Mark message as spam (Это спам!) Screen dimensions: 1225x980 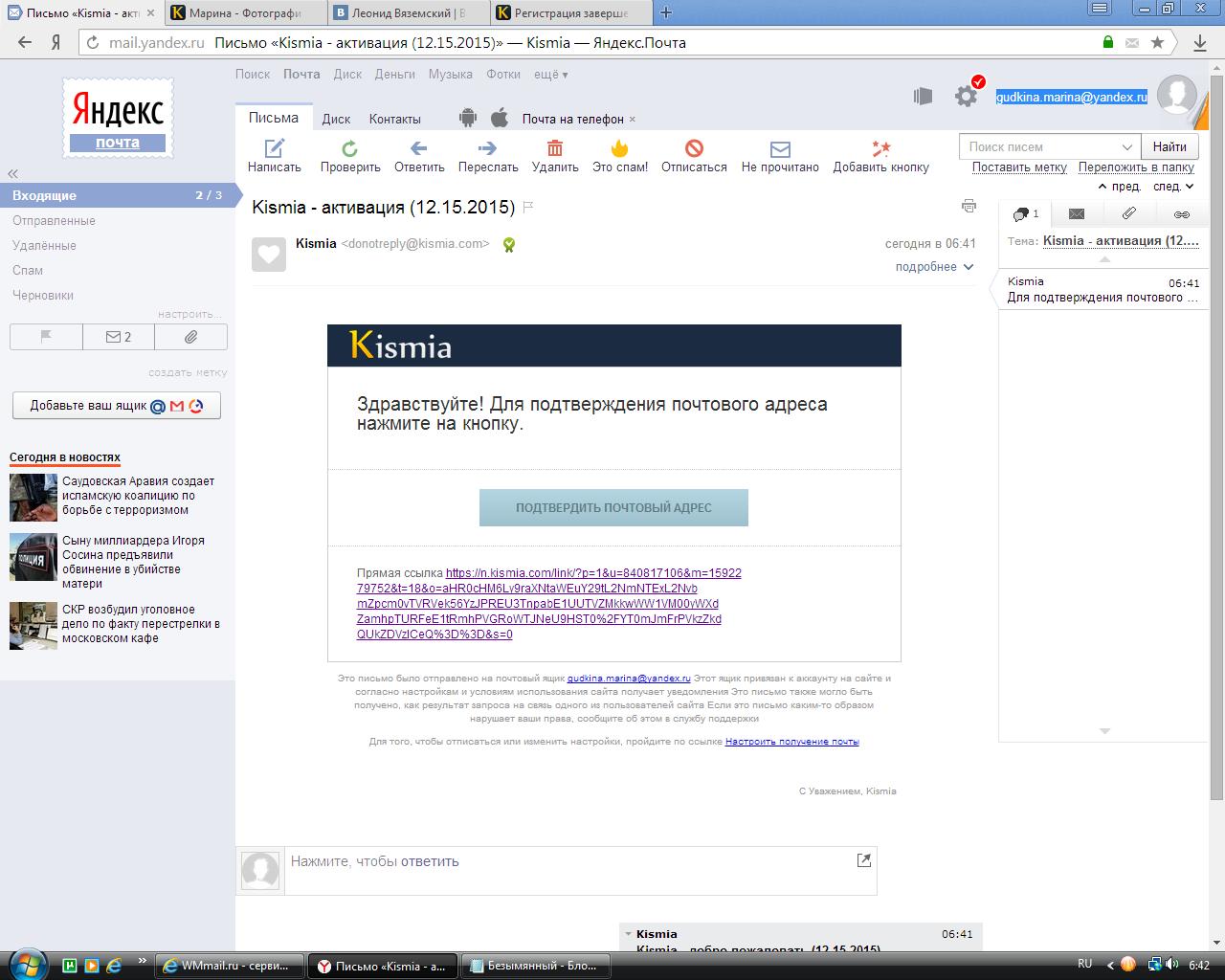click(x=620, y=147)
